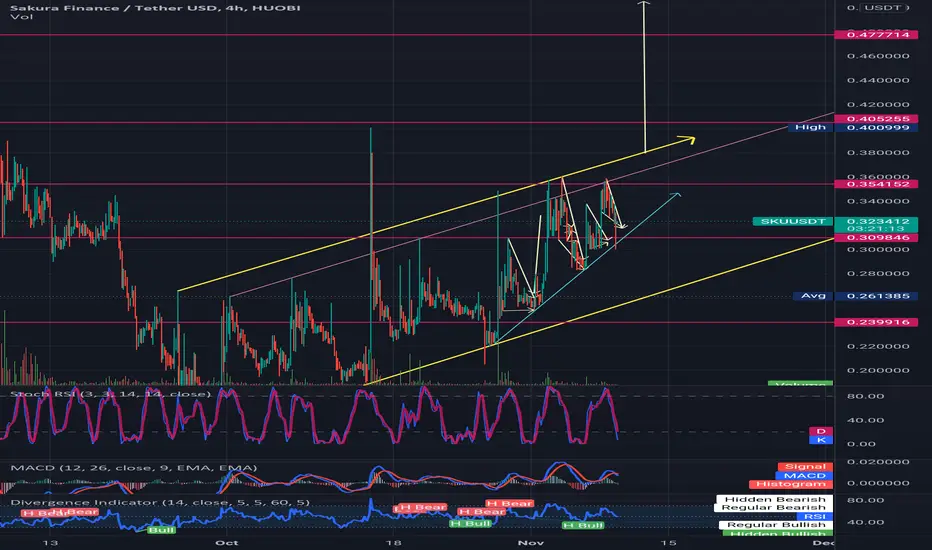Select the 0.477714 price line label

876,34
